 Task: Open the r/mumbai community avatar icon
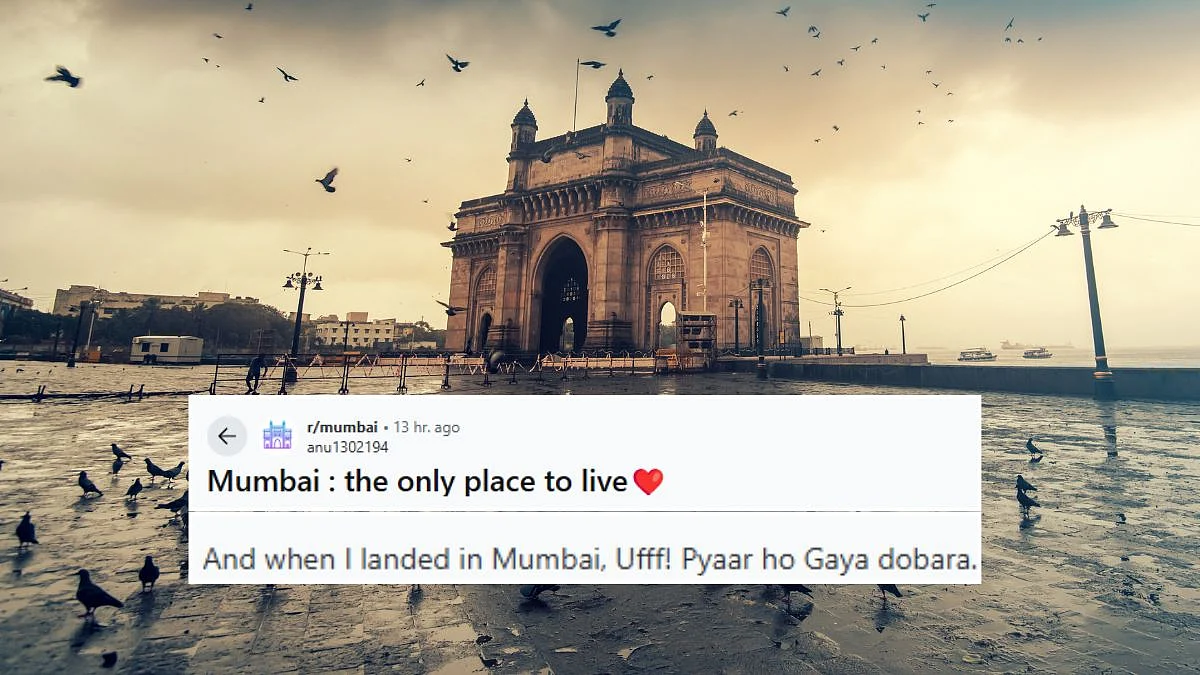(x=277, y=436)
